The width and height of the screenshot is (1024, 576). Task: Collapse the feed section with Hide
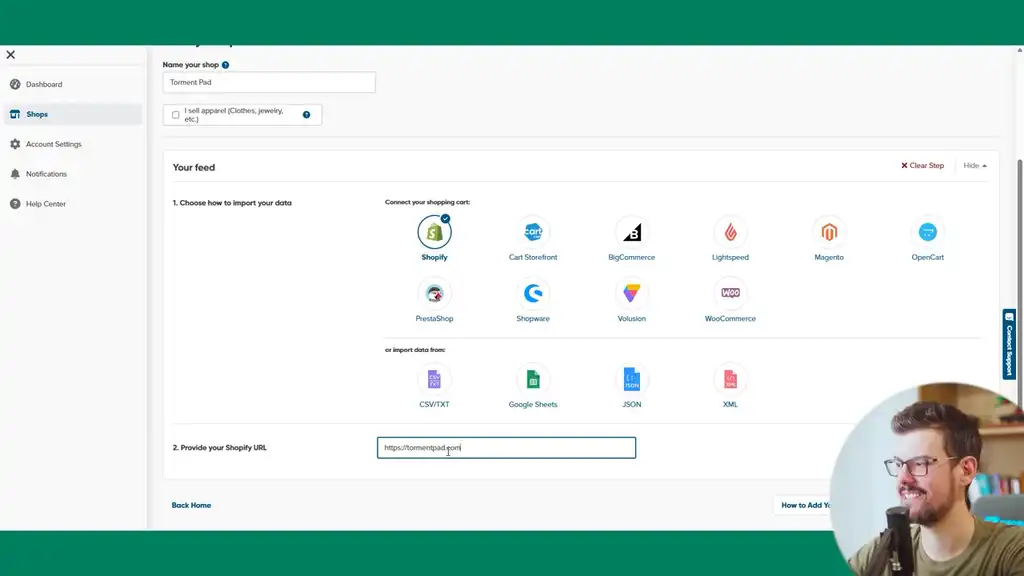pos(974,166)
